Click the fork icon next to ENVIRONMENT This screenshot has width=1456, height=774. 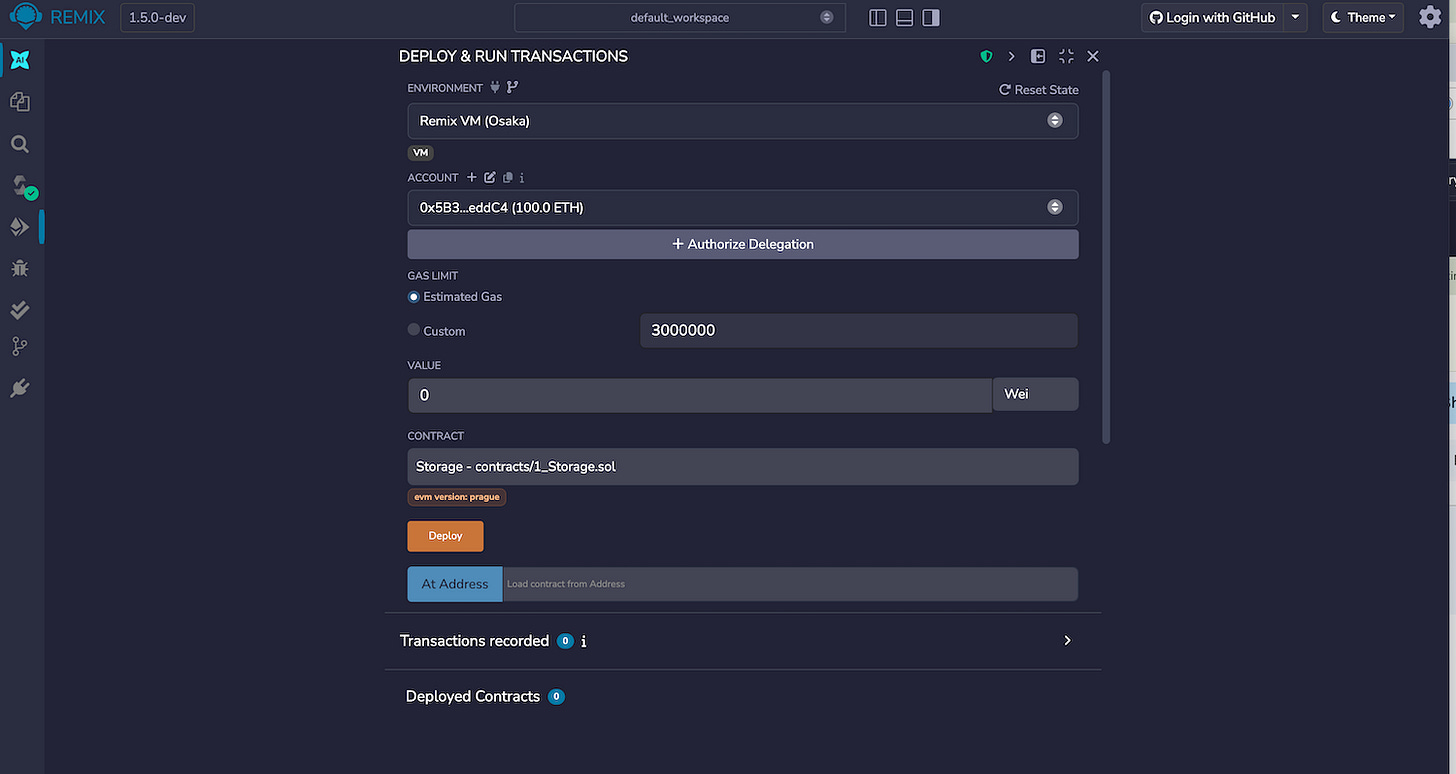[513, 88]
